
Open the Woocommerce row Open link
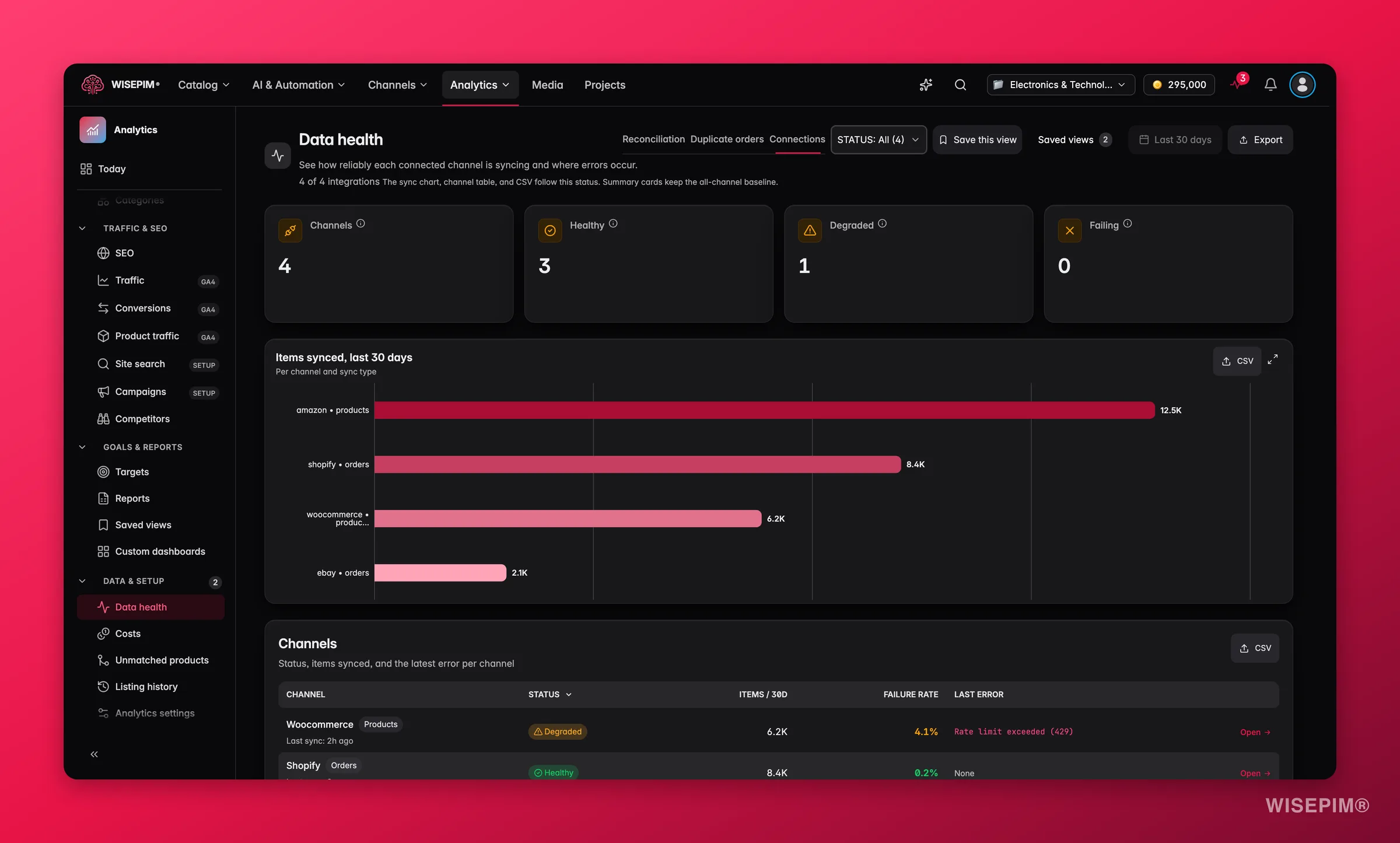(x=1255, y=732)
